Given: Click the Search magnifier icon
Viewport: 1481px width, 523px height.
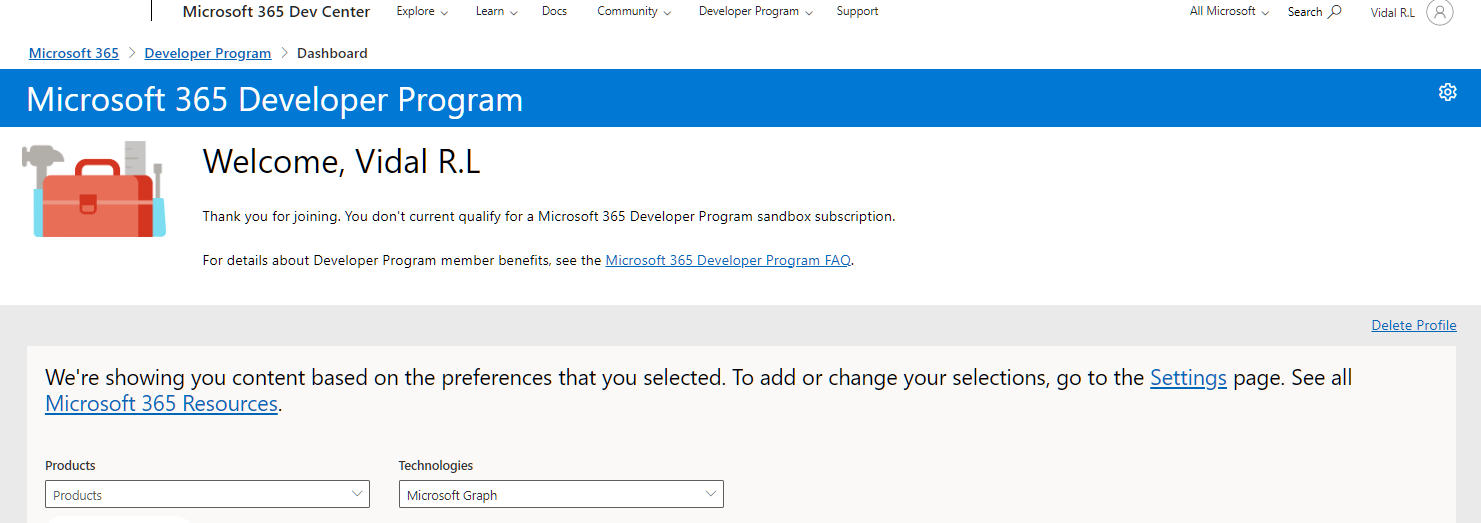Looking at the screenshot, I should tap(1334, 12).
